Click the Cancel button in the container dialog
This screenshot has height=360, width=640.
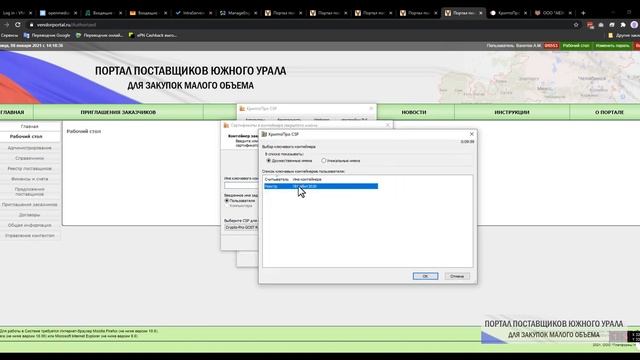point(457,276)
